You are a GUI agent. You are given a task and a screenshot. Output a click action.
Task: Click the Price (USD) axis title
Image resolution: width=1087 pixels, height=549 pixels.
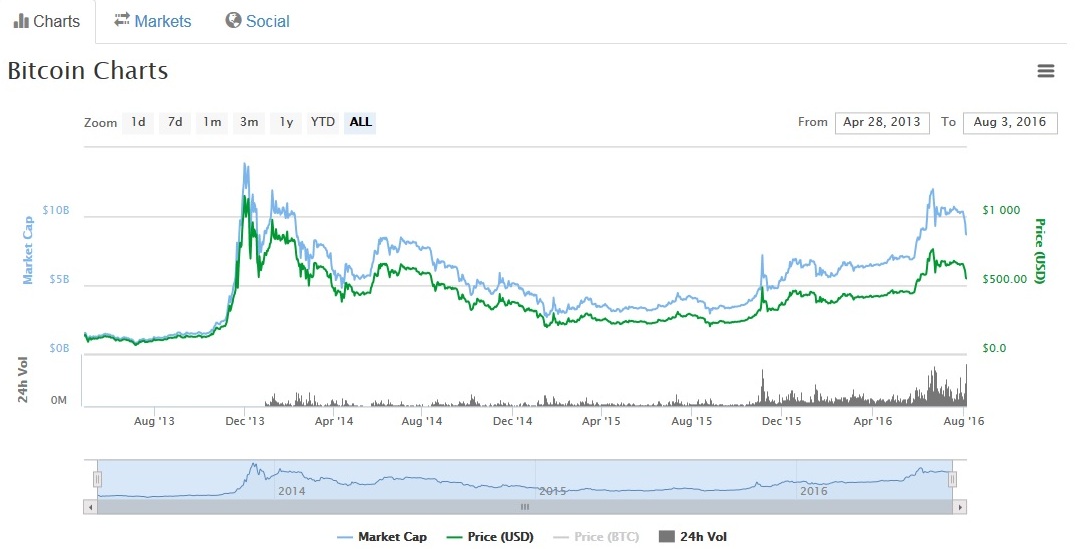(x=1039, y=251)
